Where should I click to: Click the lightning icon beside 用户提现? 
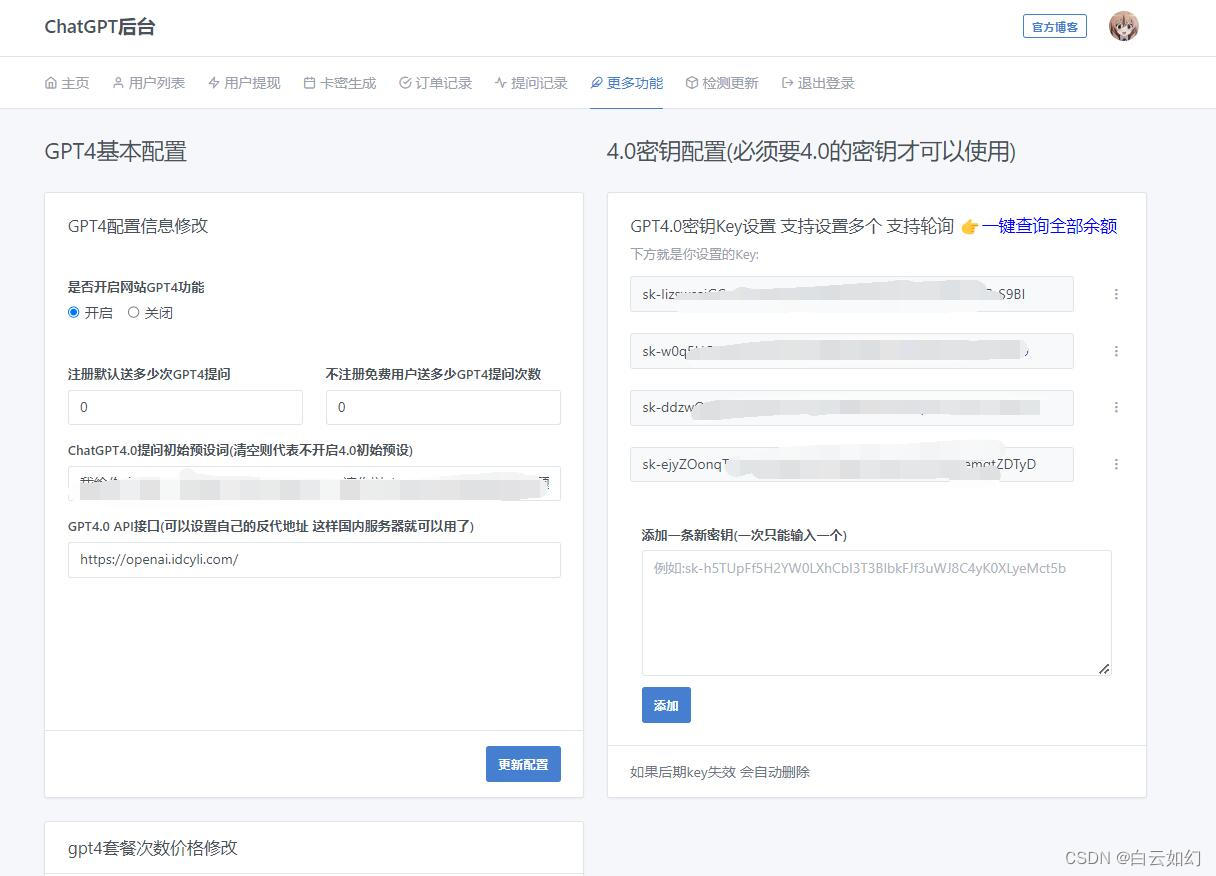pyautogui.click(x=214, y=83)
